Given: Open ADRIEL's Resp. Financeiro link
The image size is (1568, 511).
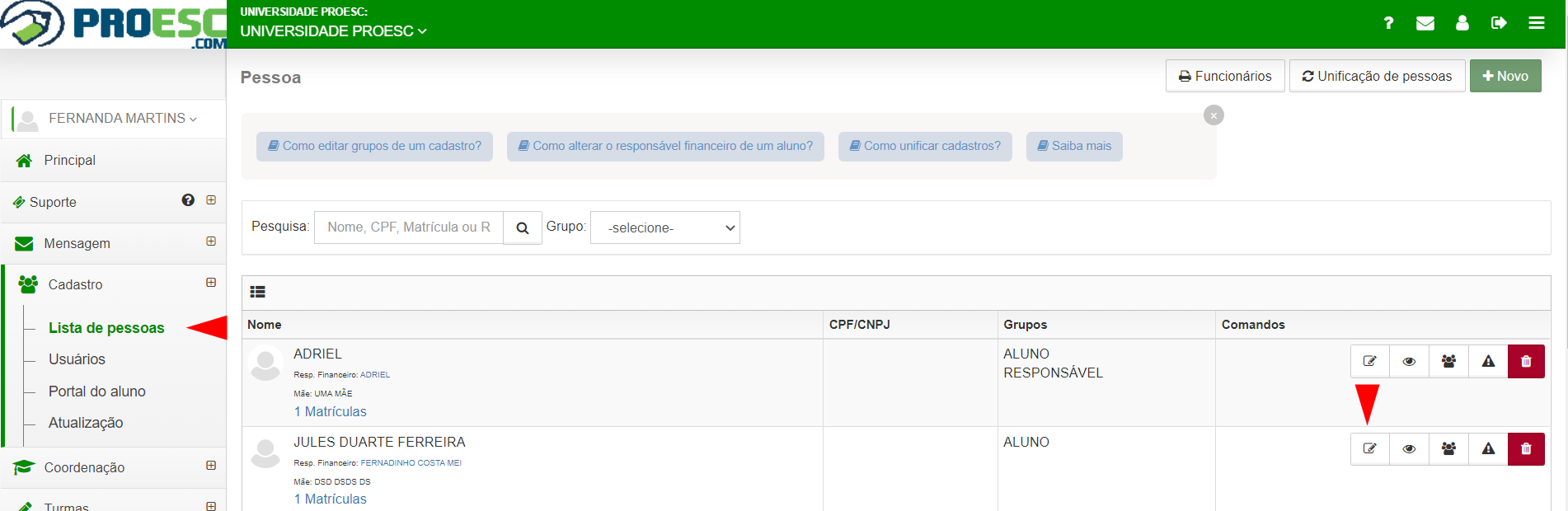Looking at the screenshot, I should pyautogui.click(x=375, y=375).
